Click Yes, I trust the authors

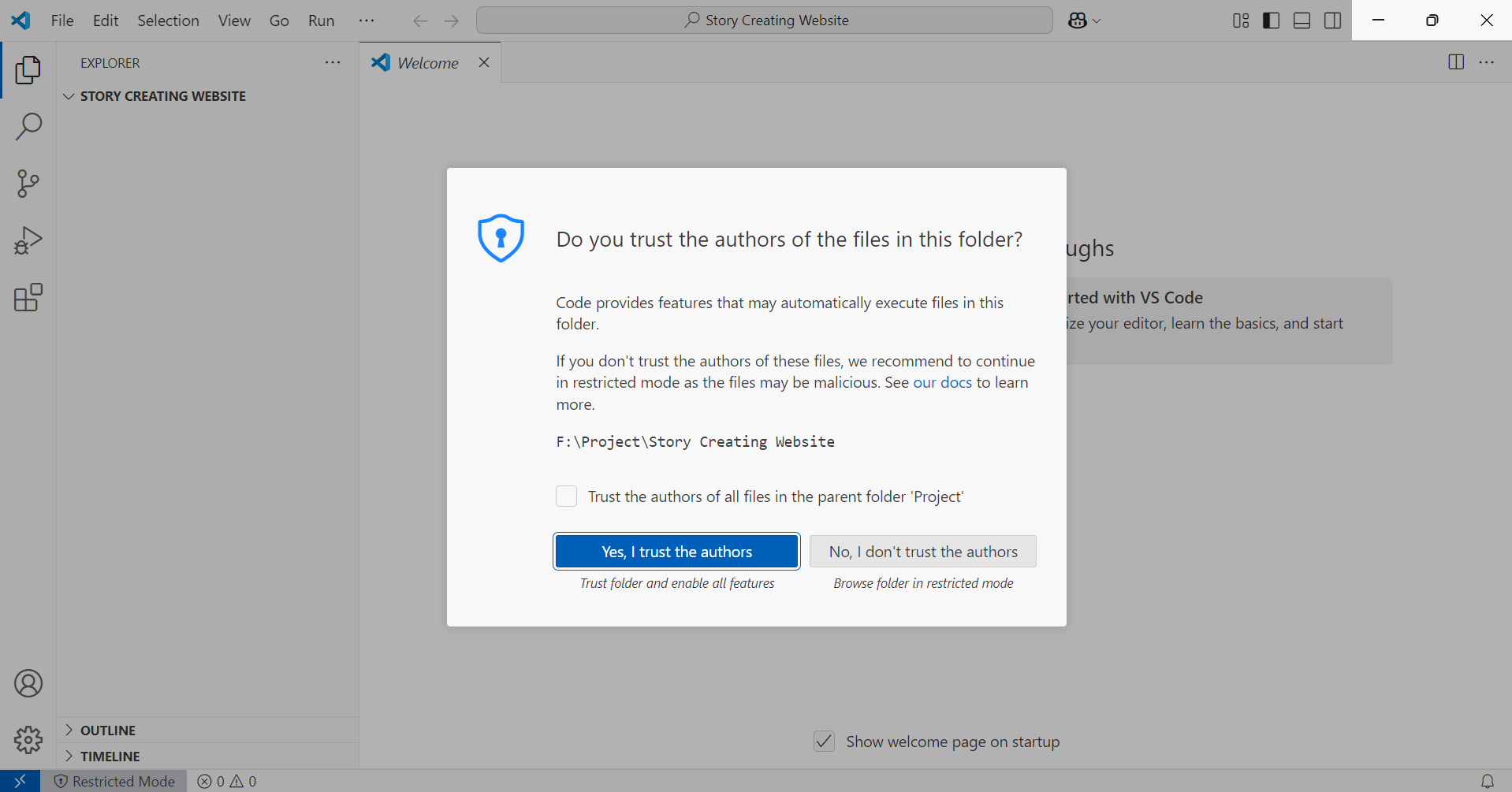tap(677, 552)
